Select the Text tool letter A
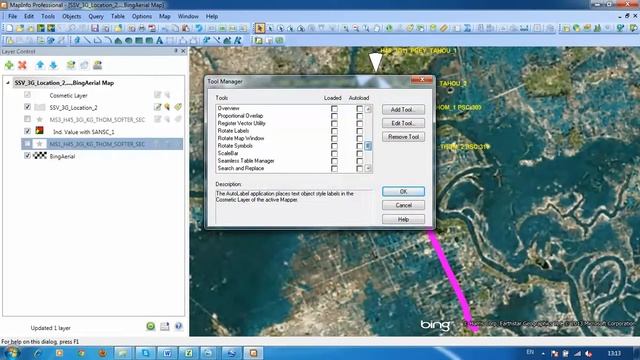640x360 pixels. (159, 40)
